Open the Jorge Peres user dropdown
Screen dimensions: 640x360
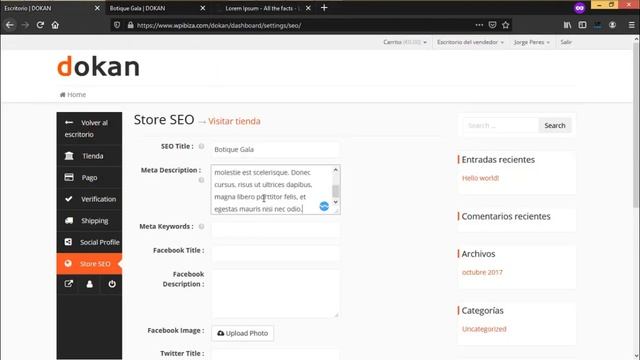tap(531, 42)
